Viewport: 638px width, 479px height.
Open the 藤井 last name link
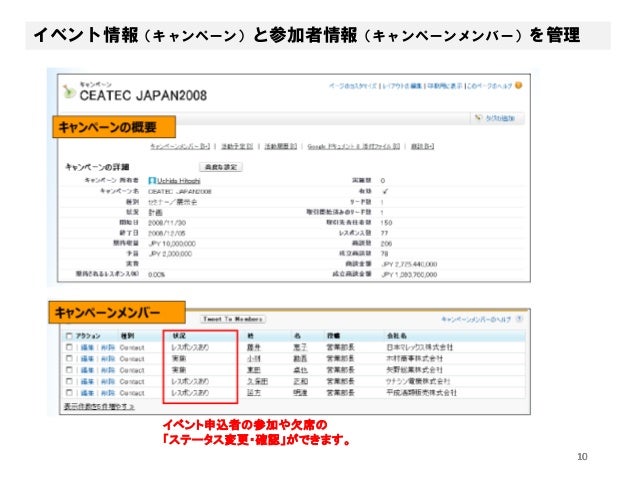[x=253, y=348]
